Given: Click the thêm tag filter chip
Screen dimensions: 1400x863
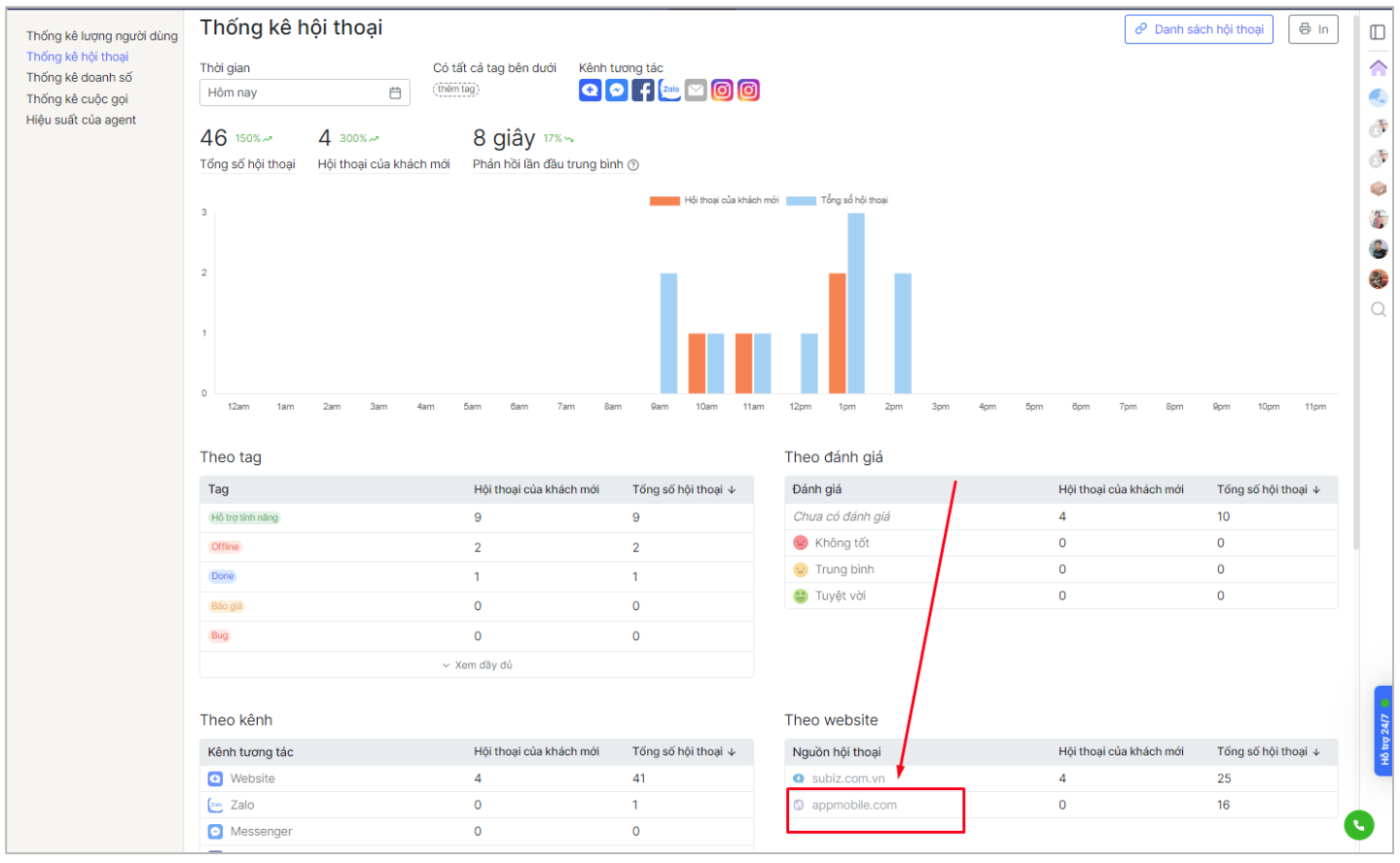Looking at the screenshot, I should [x=456, y=90].
